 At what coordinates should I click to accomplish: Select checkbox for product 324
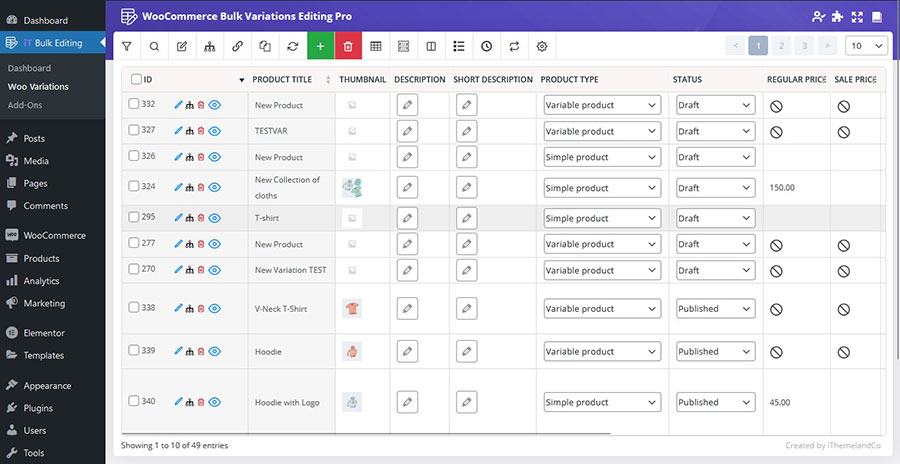coord(134,186)
